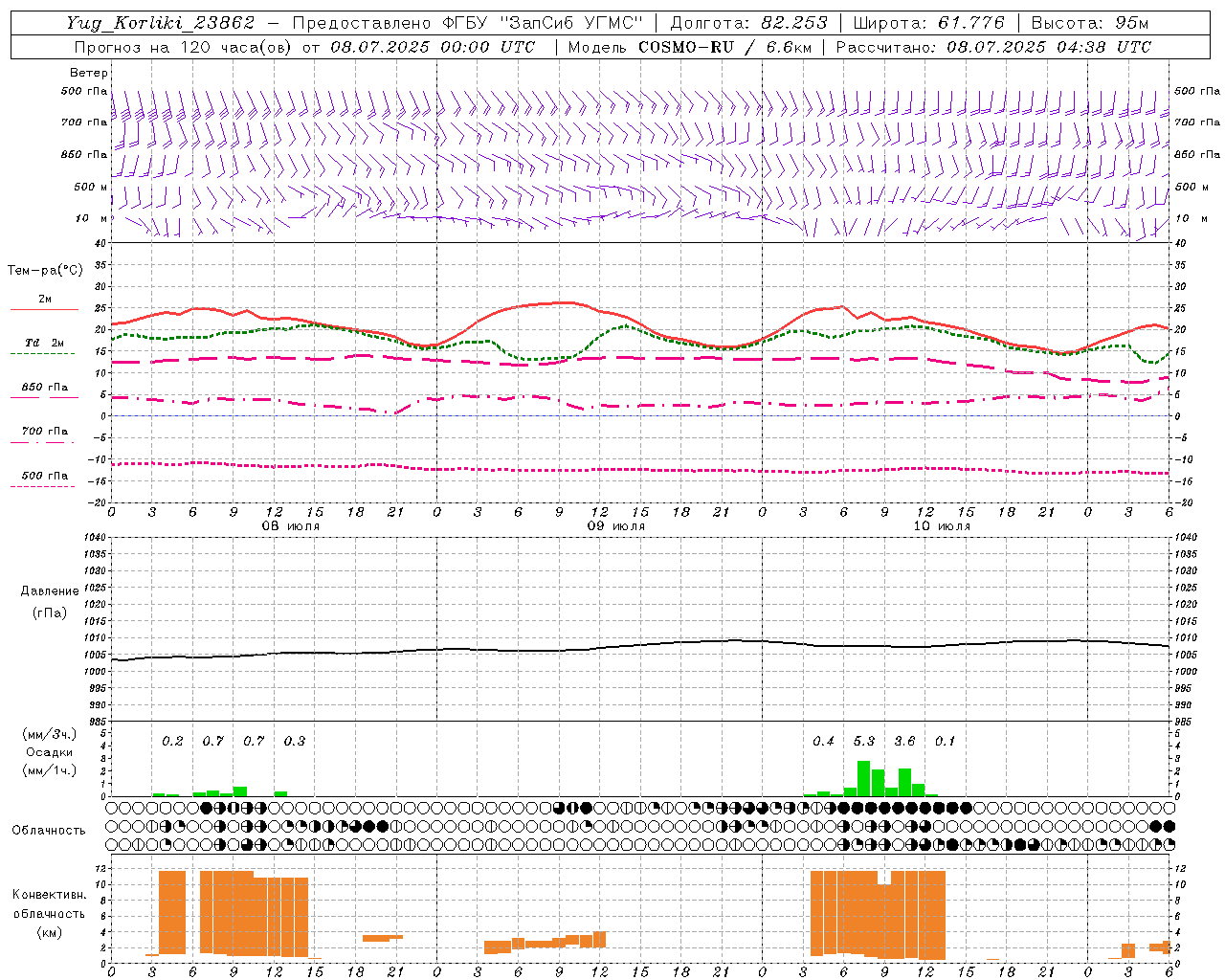Click the 0.4 precipitation amount value
This screenshot has width=1225, height=980.
coord(823,741)
